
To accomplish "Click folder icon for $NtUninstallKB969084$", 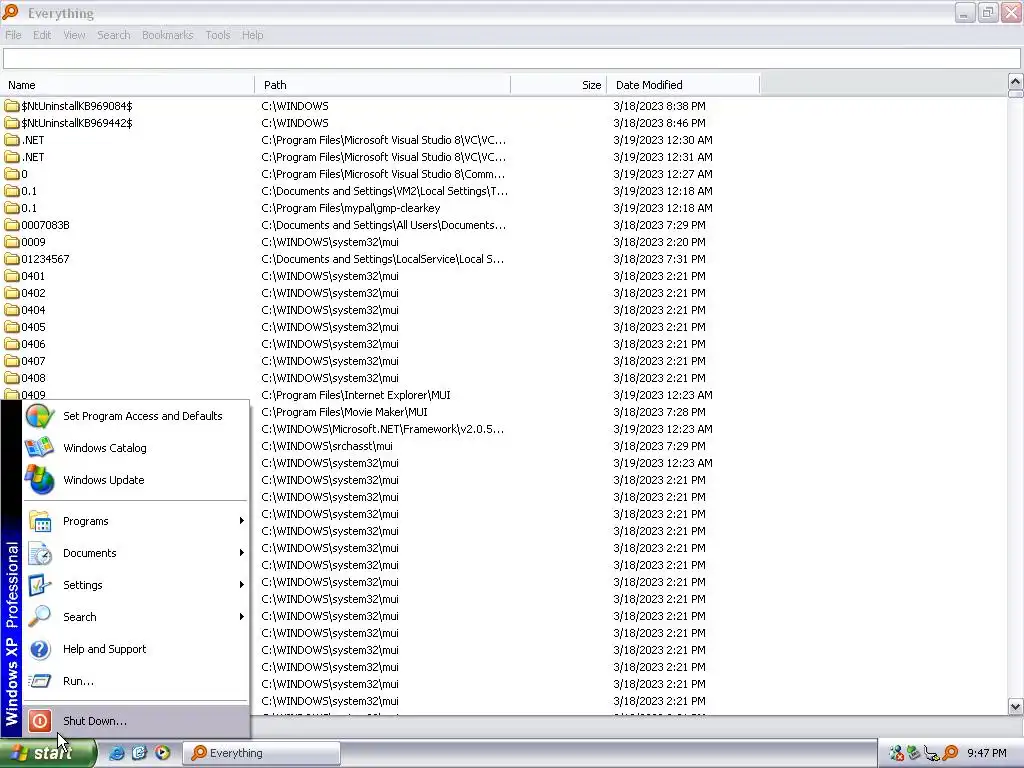I will [12, 106].
